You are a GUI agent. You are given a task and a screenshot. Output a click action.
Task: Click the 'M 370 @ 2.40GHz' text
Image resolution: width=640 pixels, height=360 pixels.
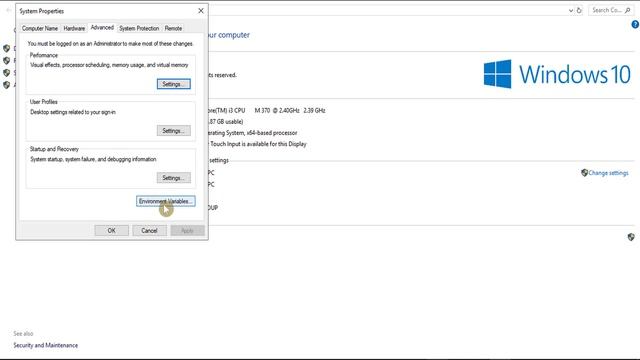pyautogui.click(x=277, y=110)
